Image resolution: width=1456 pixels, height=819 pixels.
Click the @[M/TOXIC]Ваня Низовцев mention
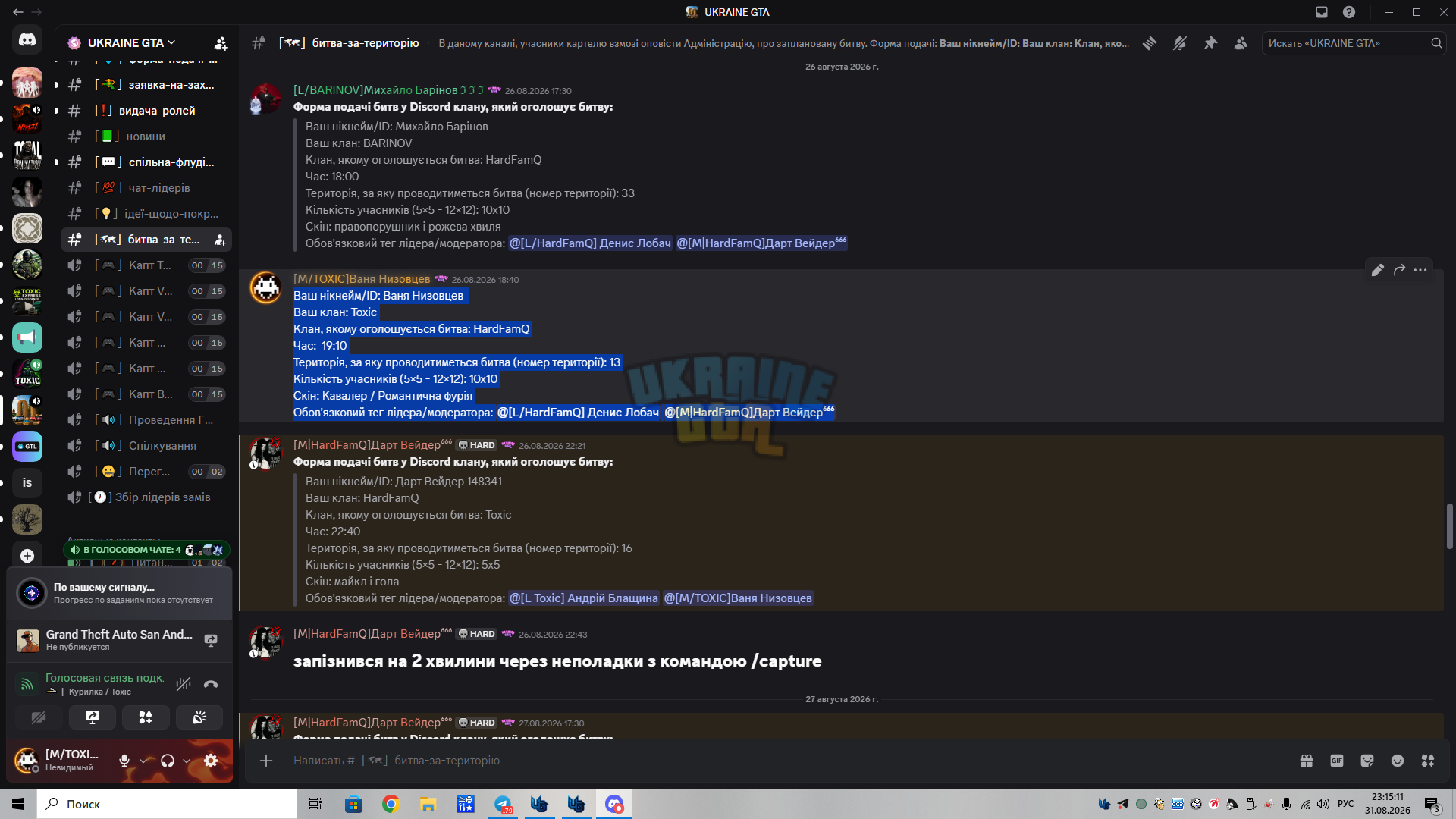[x=739, y=598]
